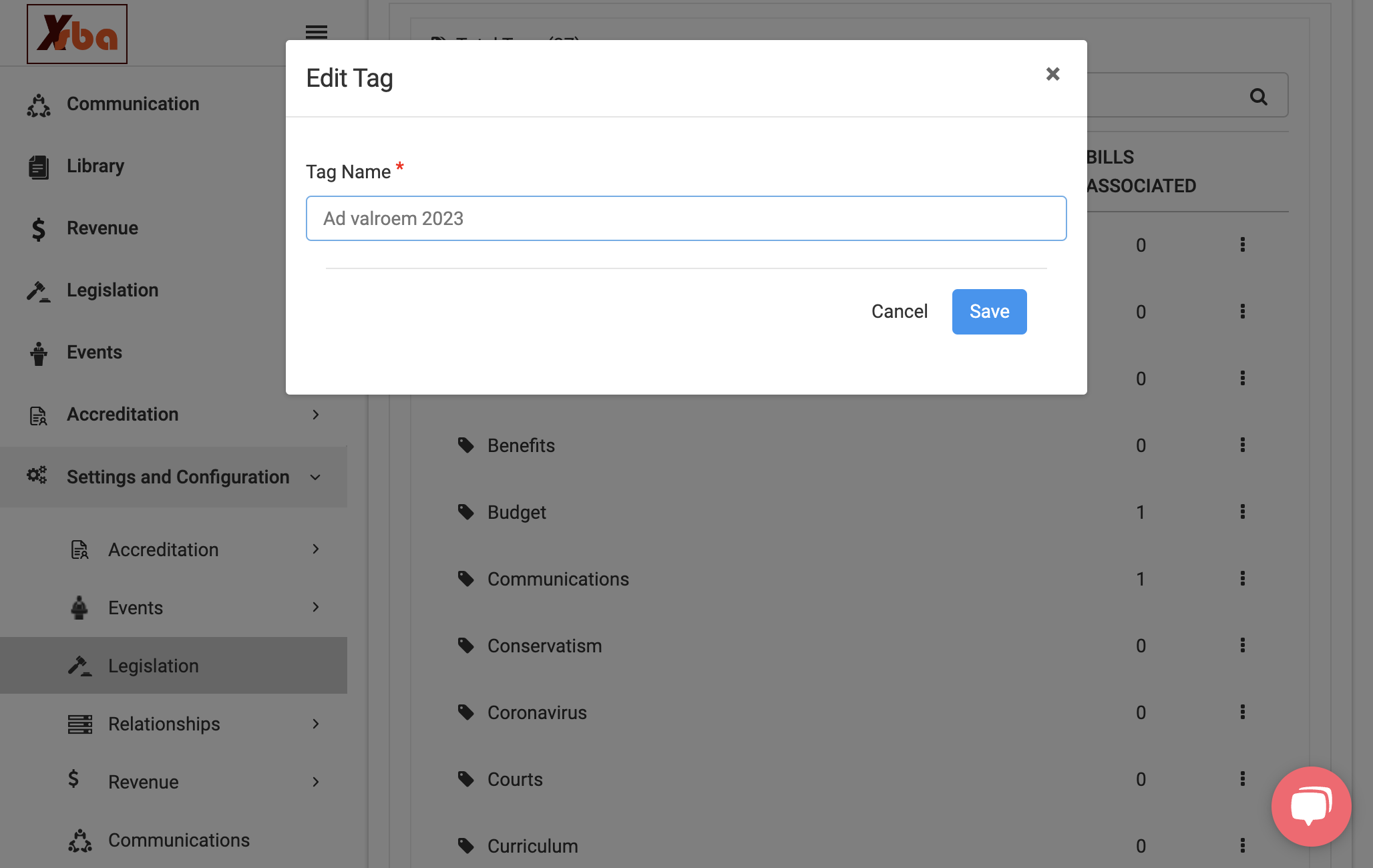Click the Relationships list icon
Screen dimensions: 1373x868
point(80,724)
